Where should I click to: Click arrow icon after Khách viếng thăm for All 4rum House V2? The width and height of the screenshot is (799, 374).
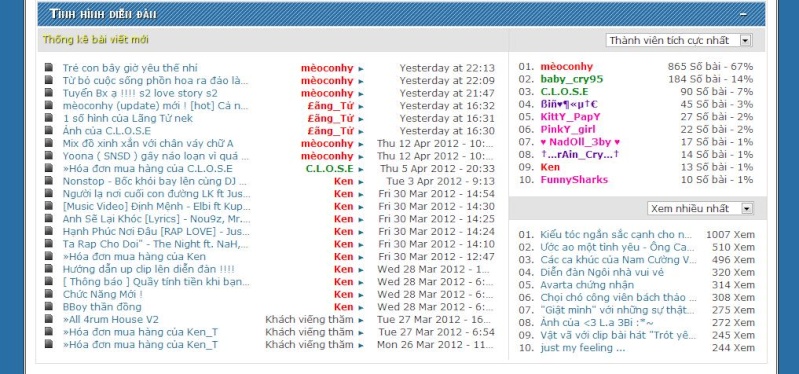[361, 320]
